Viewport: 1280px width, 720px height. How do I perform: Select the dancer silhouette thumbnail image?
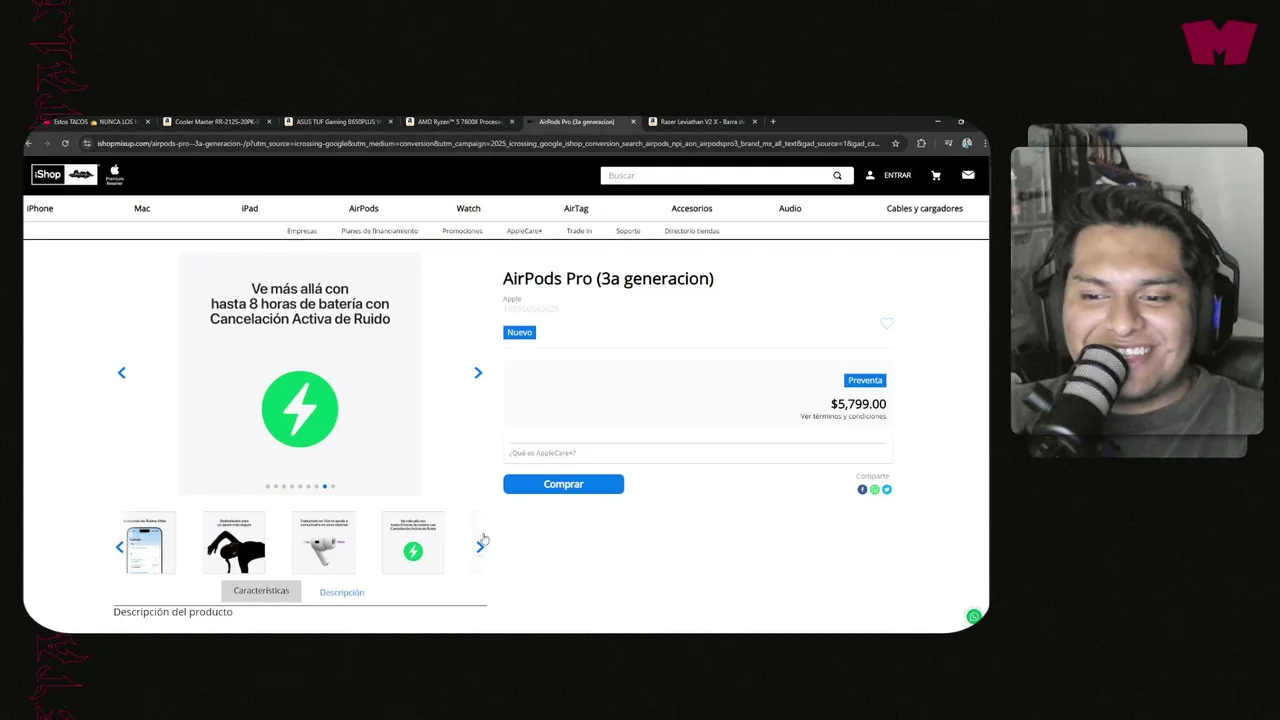(234, 543)
